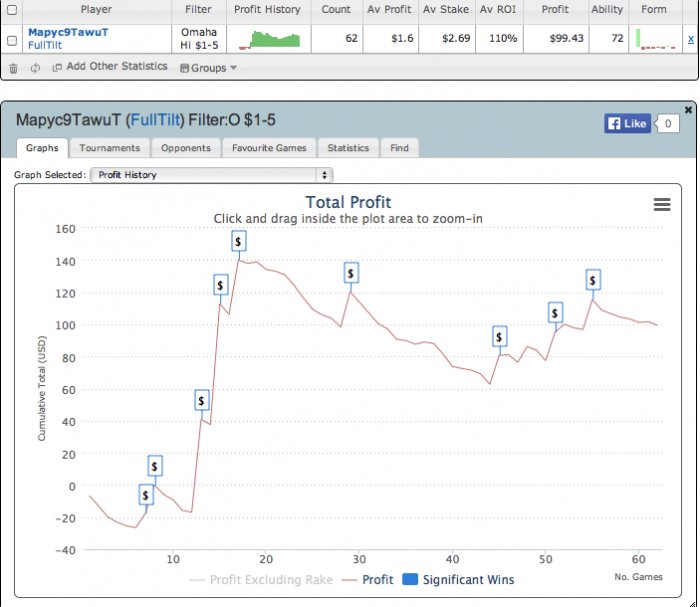Open the Mapyc9TawuT player link

point(68,33)
